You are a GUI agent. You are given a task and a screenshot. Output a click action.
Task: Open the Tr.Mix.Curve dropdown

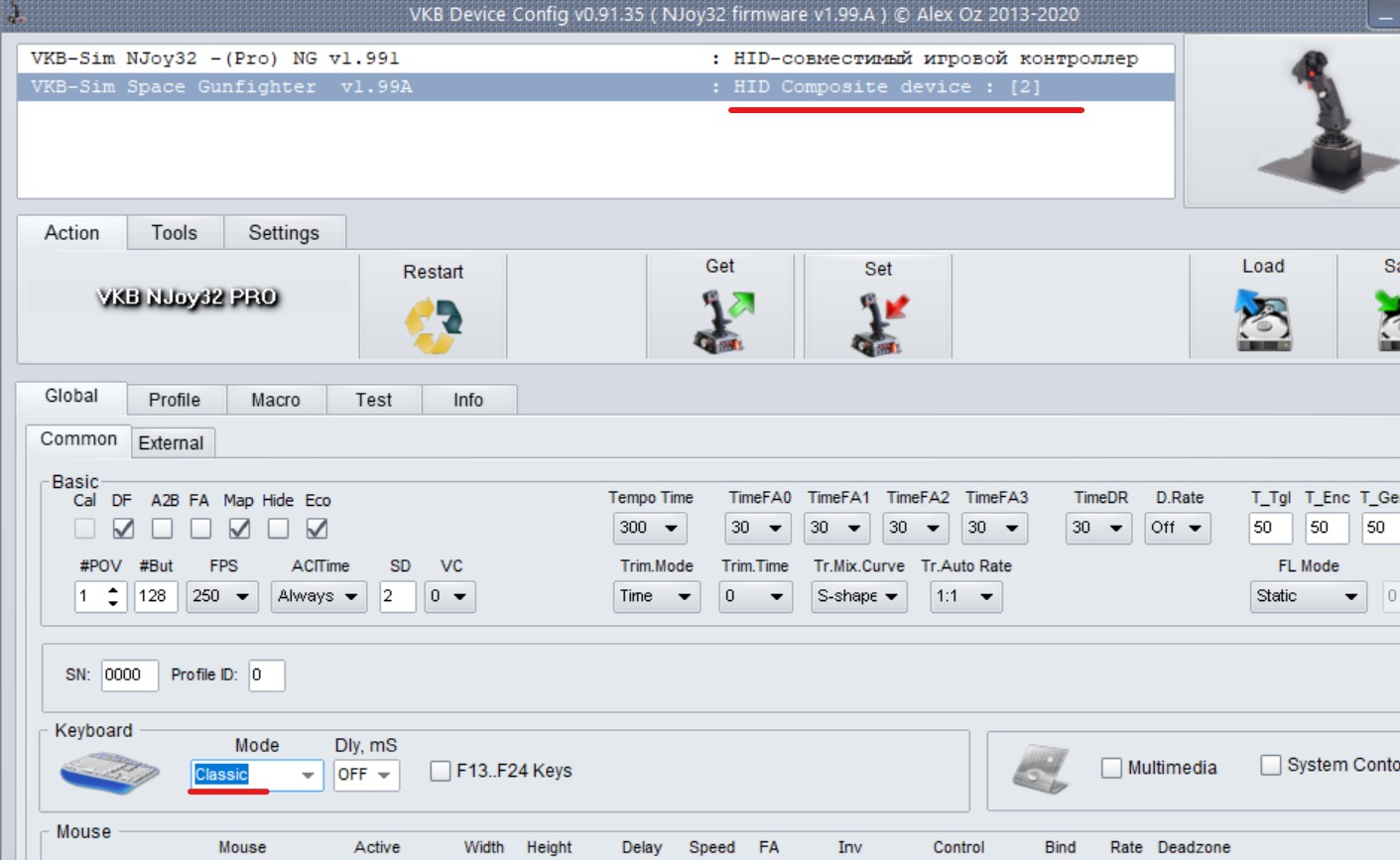(x=858, y=596)
